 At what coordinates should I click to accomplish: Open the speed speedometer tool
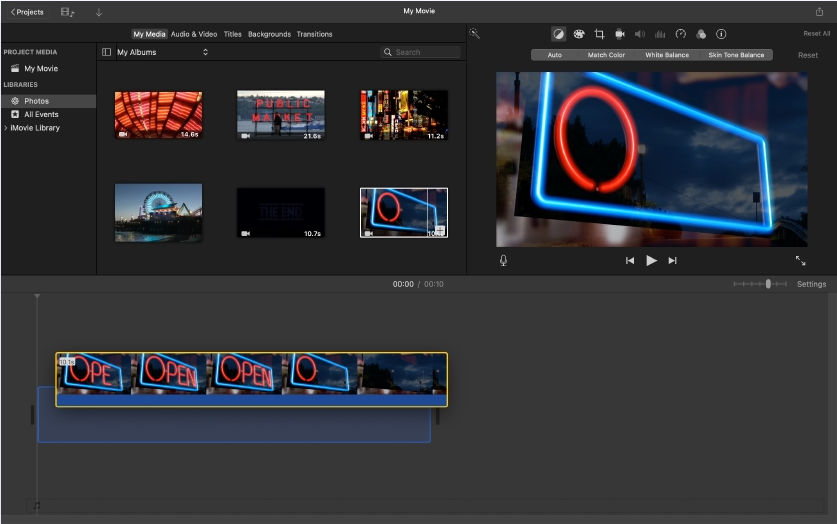click(680, 34)
